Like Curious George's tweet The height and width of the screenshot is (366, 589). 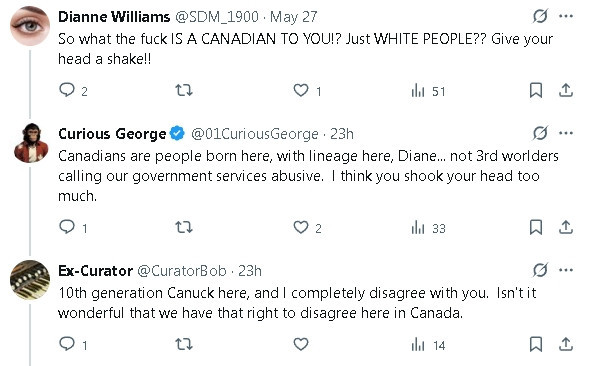coord(301,227)
